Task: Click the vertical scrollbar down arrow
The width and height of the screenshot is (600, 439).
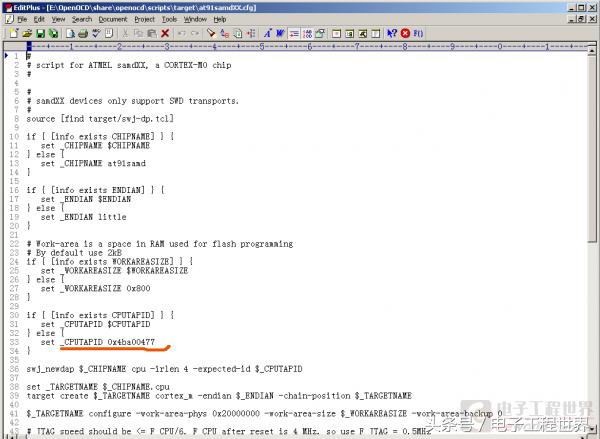Action: point(592,429)
